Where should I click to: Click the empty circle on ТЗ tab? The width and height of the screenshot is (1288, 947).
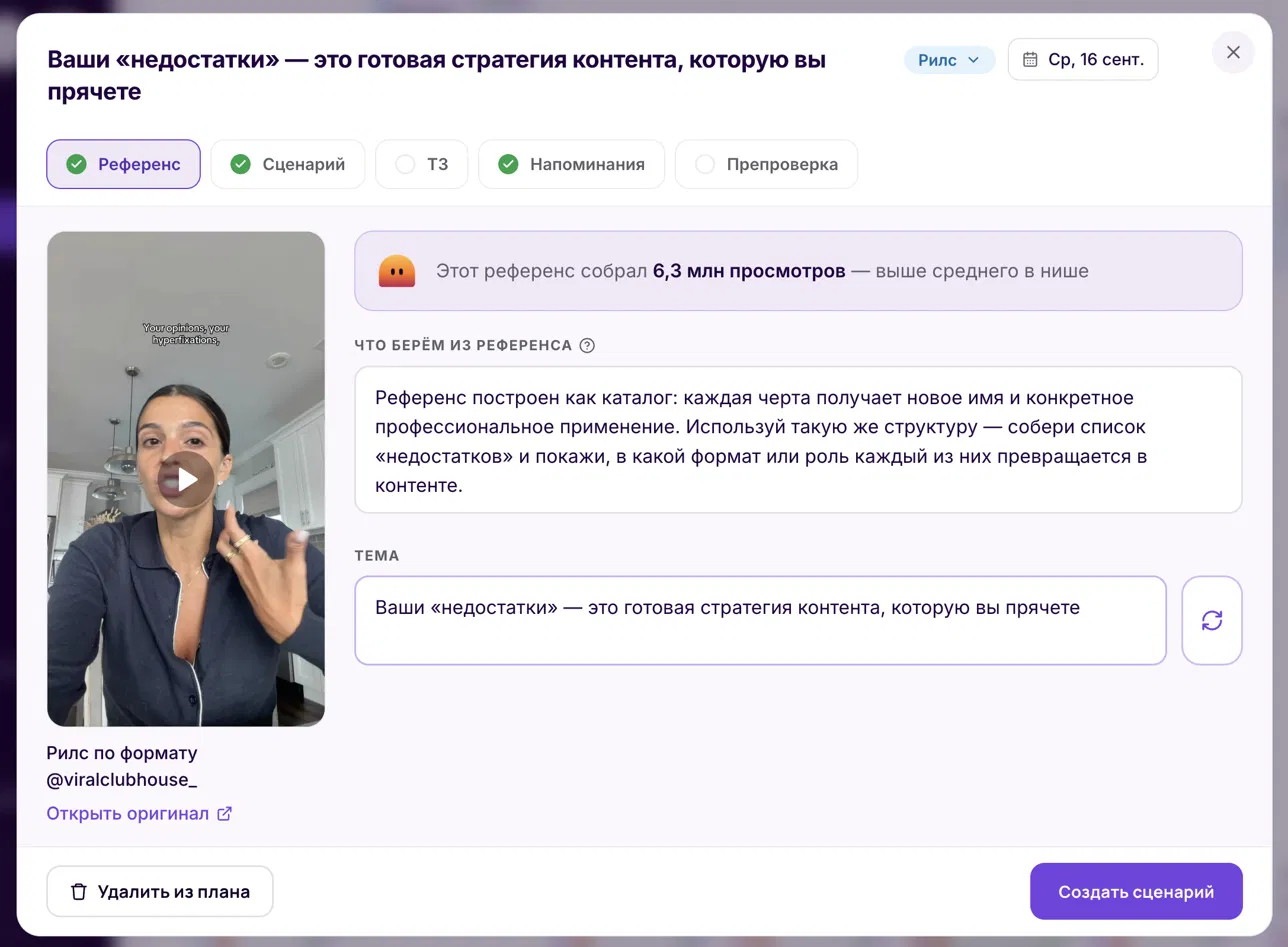point(405,164)
